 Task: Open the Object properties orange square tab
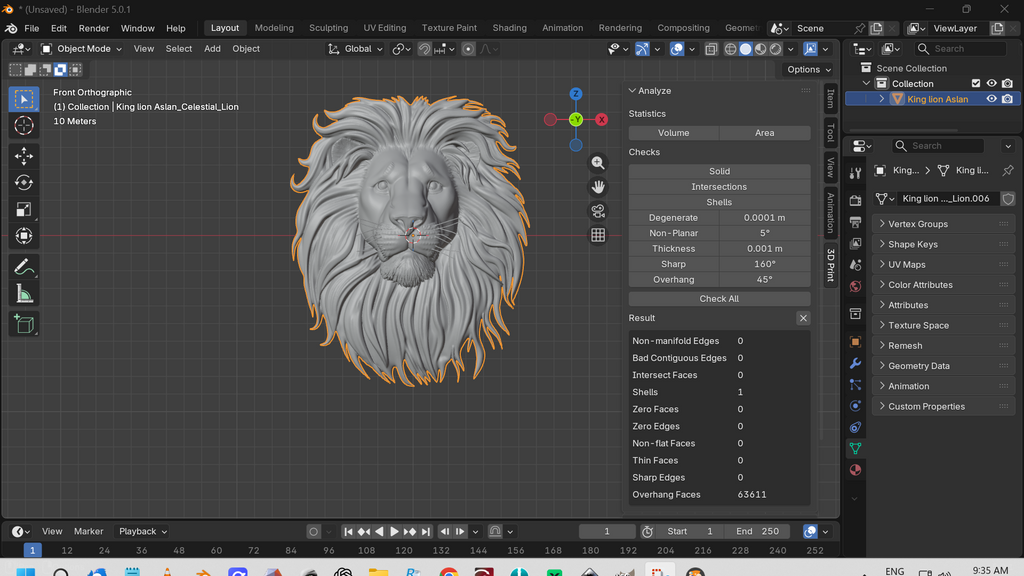(x=856, y=342)
